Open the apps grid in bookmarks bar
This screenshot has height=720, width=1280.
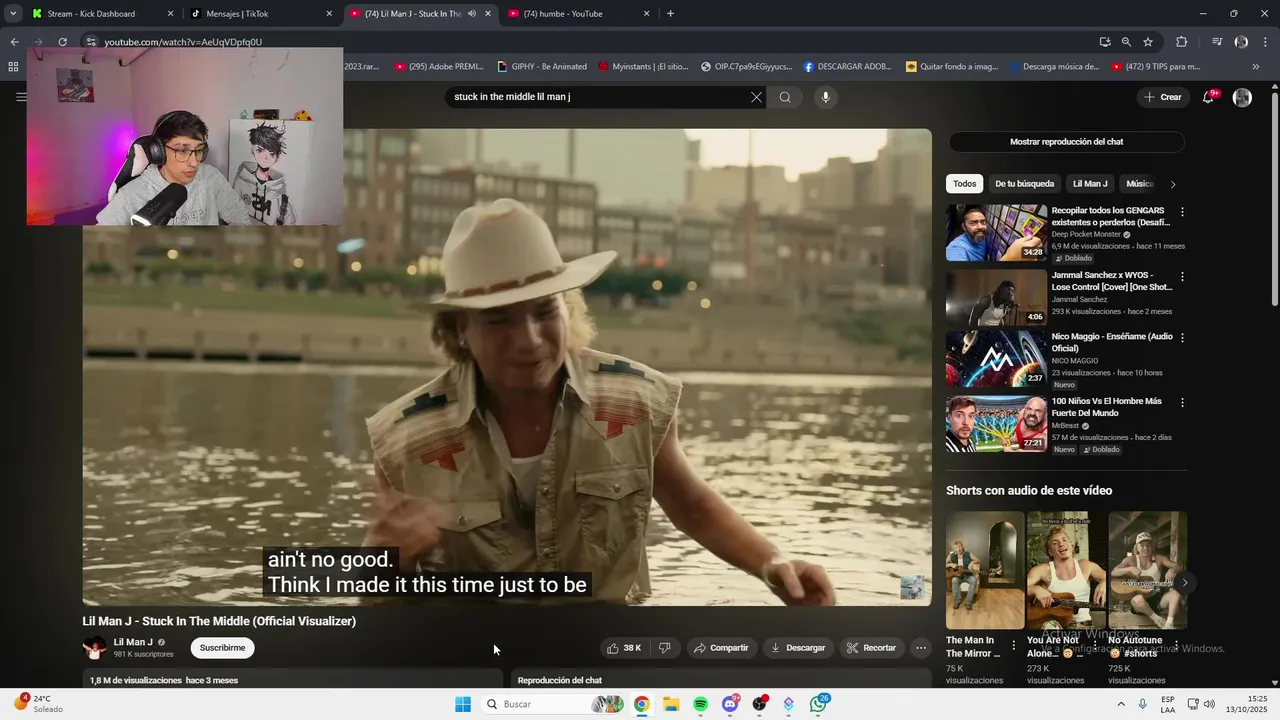tap(13, 67)
